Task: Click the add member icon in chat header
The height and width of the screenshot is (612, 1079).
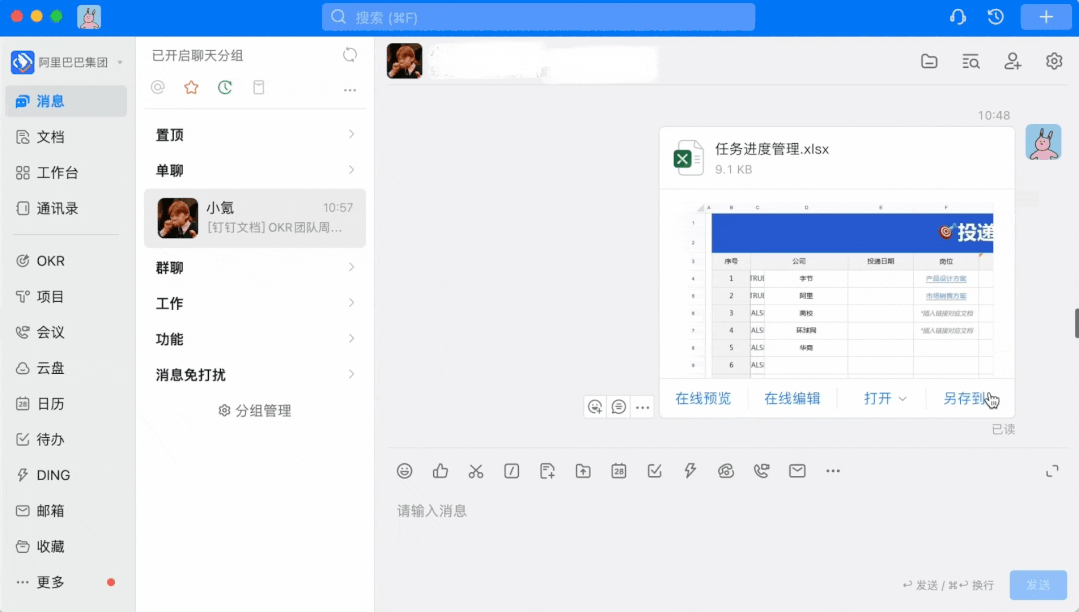Action: (x=1012, y=61)
